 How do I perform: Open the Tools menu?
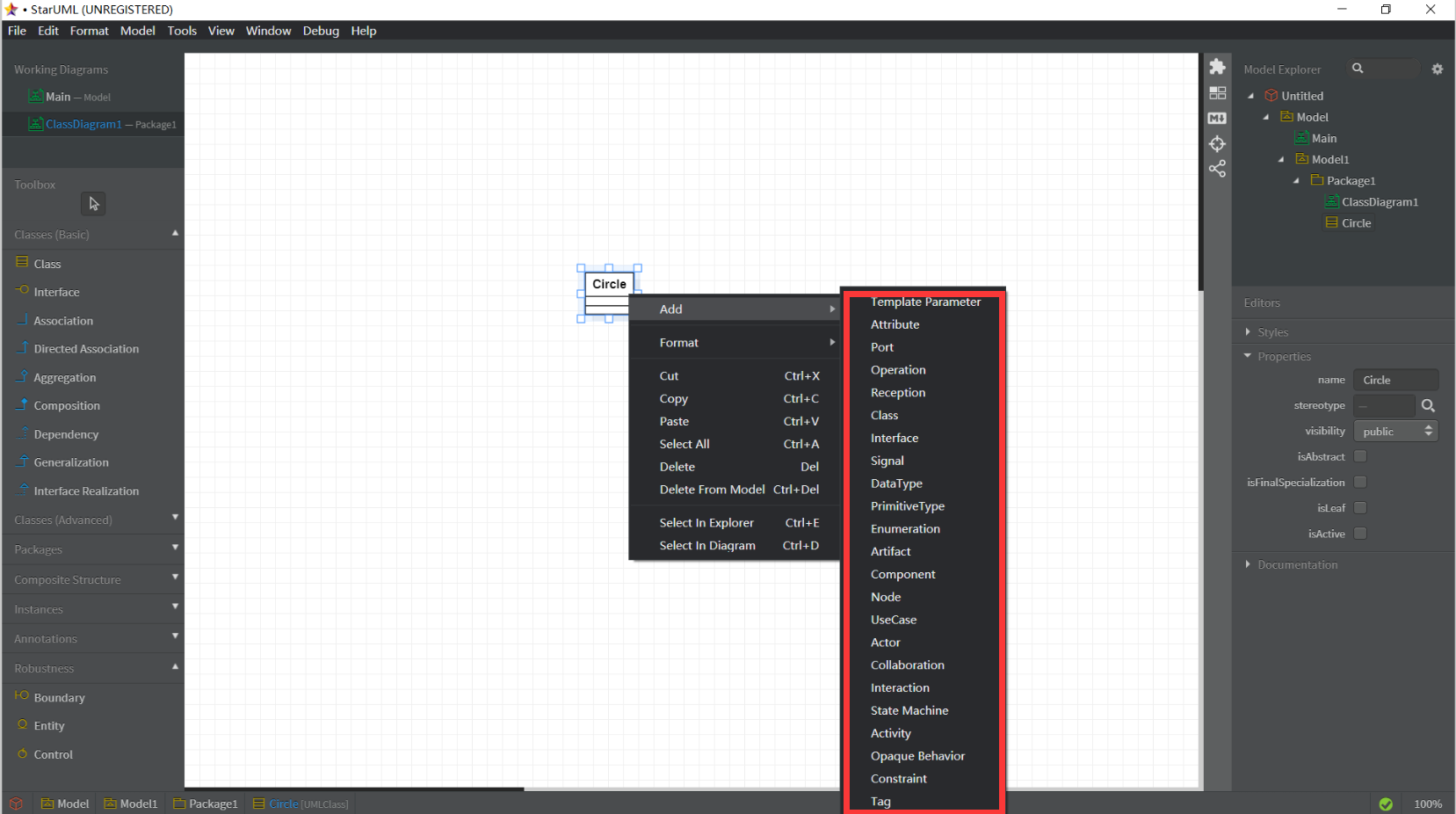tap(182, 31)
